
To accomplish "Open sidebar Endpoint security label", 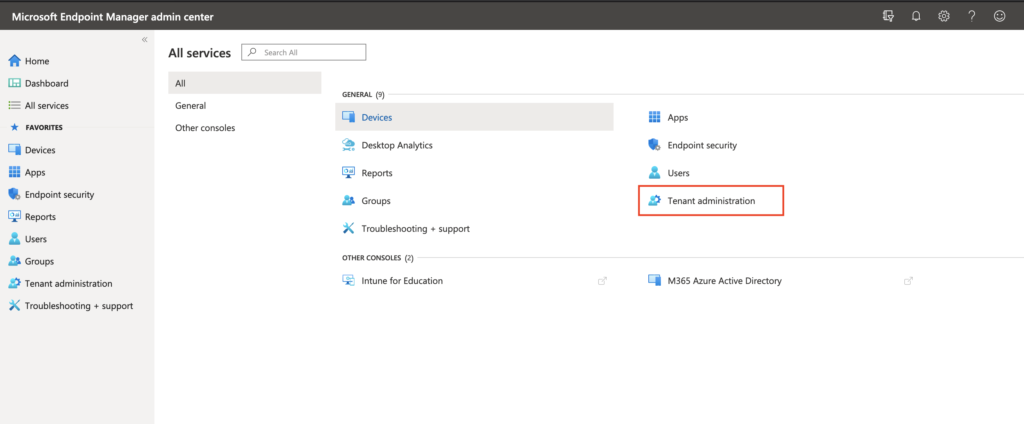I will pos(59,194).
